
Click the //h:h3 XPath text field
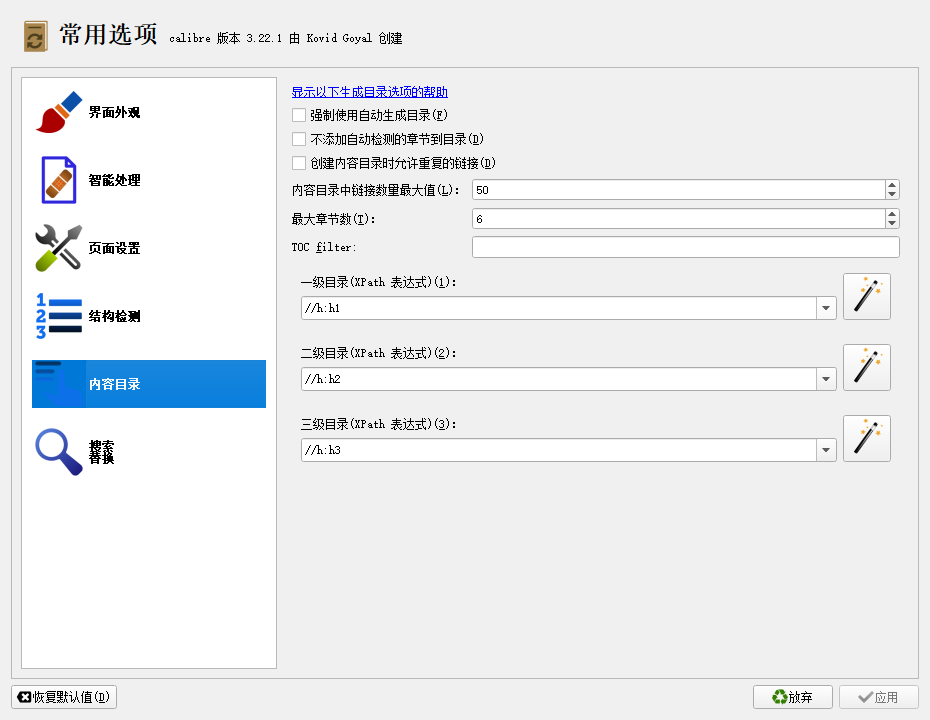pyautogui.click(x=559, y=450)
